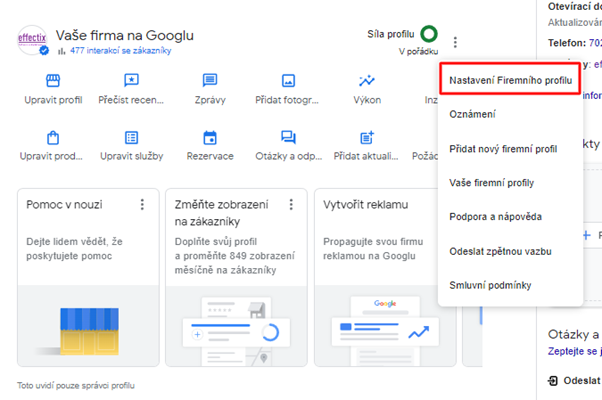Select Přidat nový firemní profil
This screenshot has height=400, width=602.
[510, 149]
